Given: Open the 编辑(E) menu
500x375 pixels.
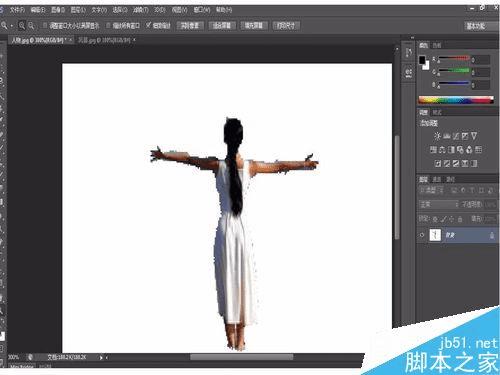Looking at the screenshot, I should [38, 10].
